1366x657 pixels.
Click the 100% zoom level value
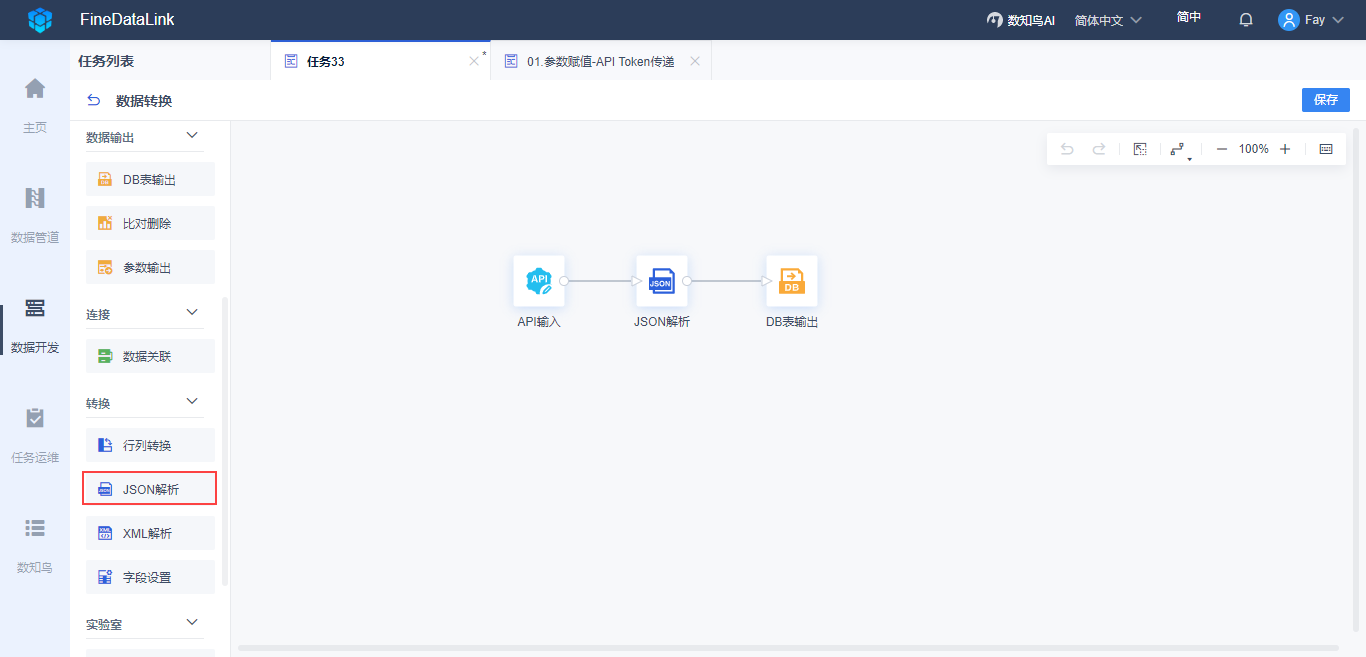coord(1253,149)
